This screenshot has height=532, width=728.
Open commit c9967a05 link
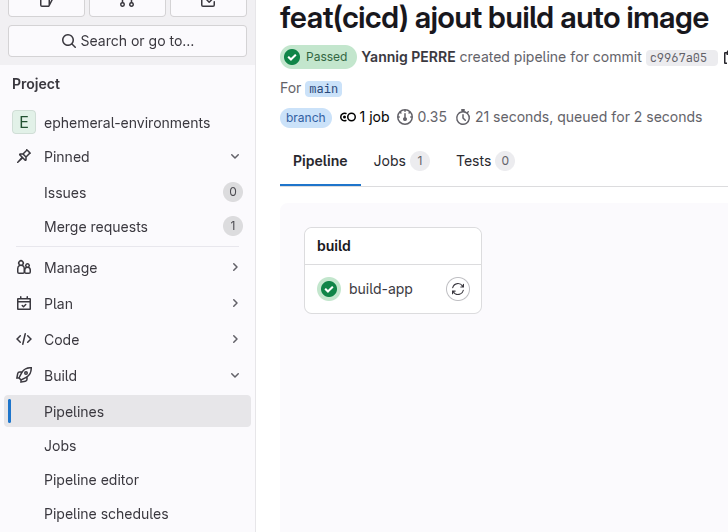[x=678, y=58]
